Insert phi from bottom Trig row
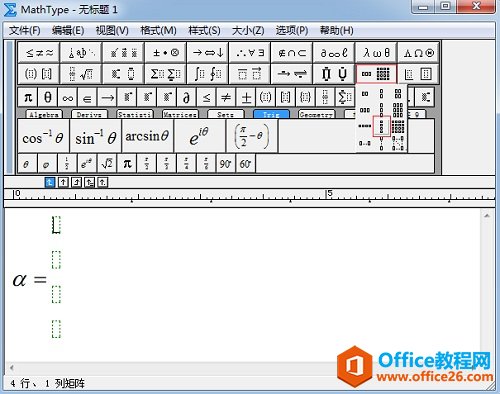Viewport: 500px width, 394px height. click(x=47, y=164)
